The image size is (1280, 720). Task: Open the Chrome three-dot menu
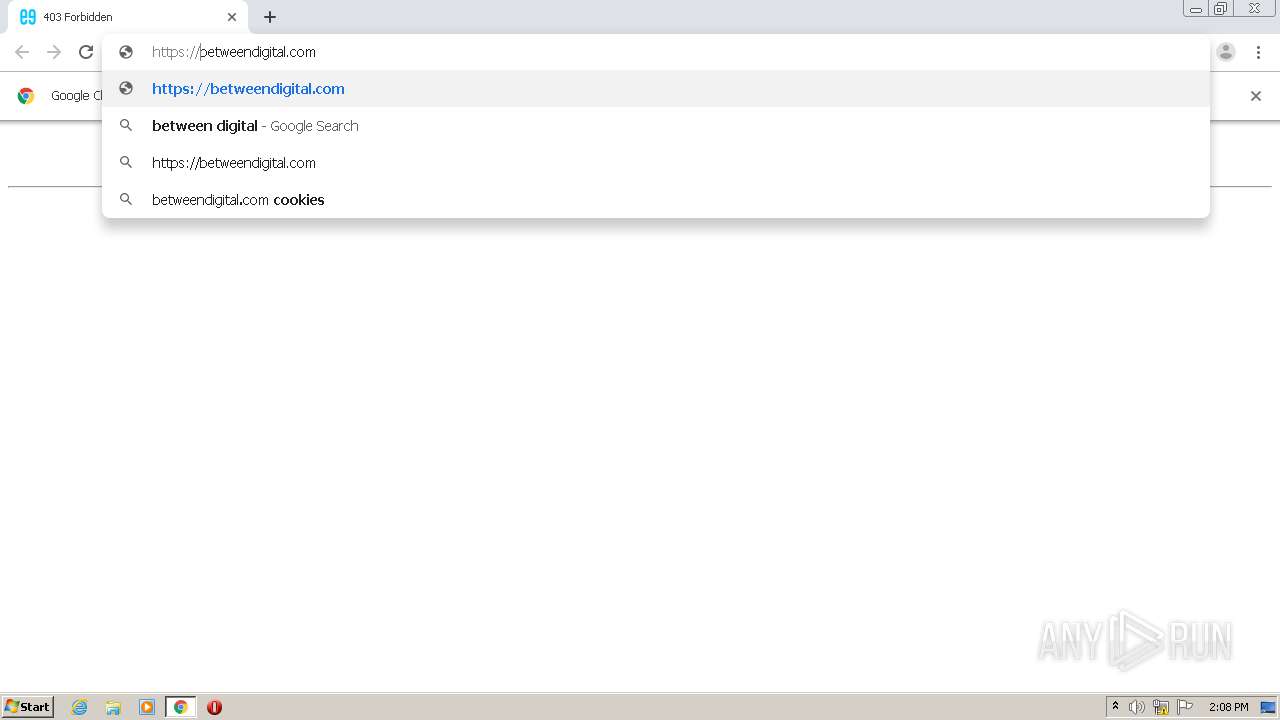coord(1258,52)
